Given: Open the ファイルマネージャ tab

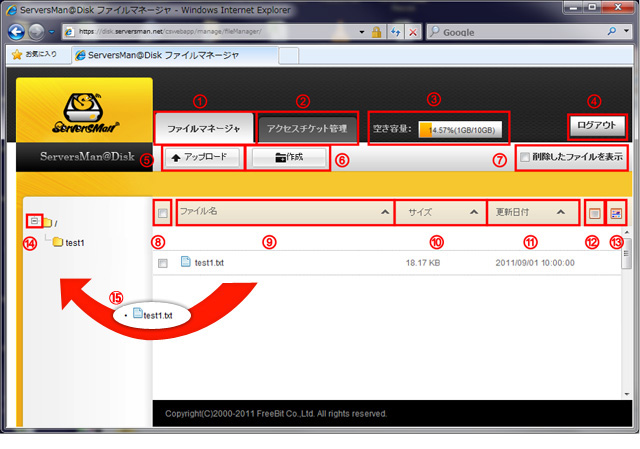Looking at the screenshot, I should [x=203, y=128].
